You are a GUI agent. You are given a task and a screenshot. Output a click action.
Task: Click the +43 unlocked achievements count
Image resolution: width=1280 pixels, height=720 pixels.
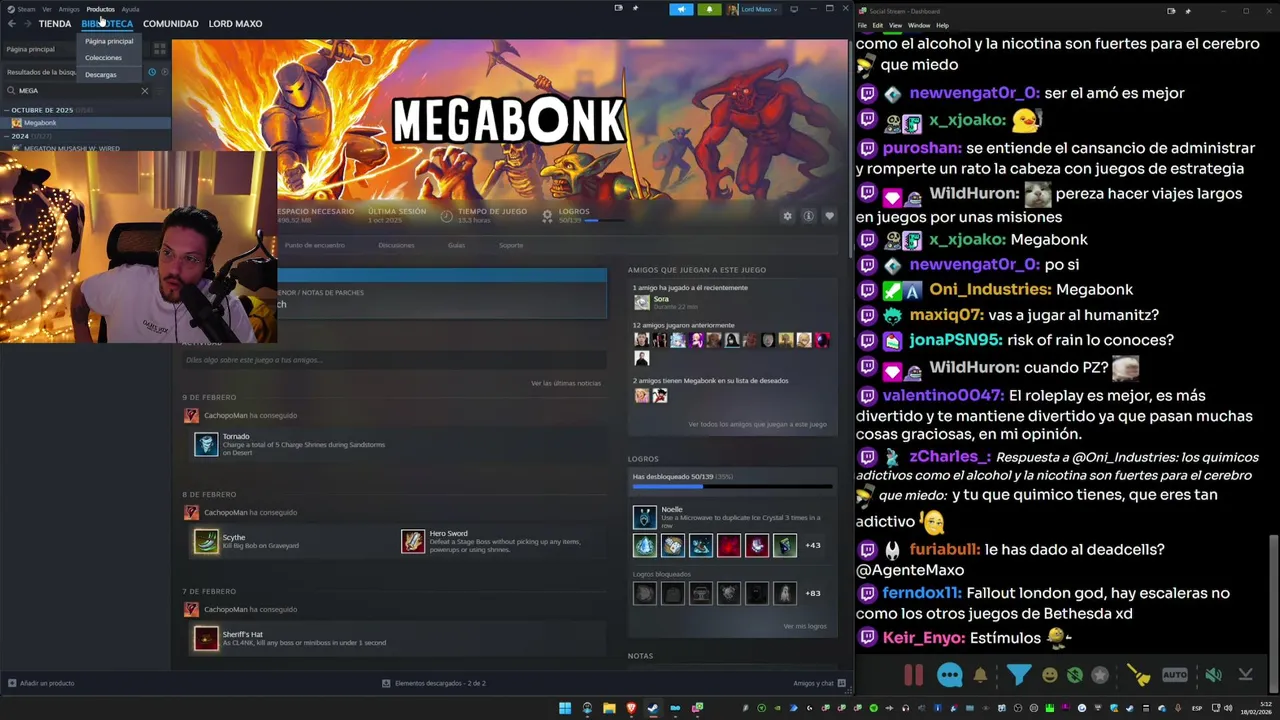click(x=813, y=545)
